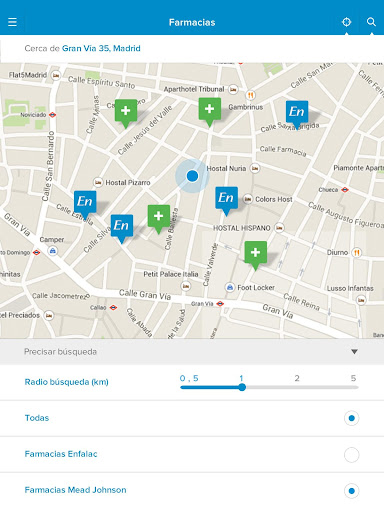Click the Precisar búsqueda header bar
384x512 pixels.
192,352
